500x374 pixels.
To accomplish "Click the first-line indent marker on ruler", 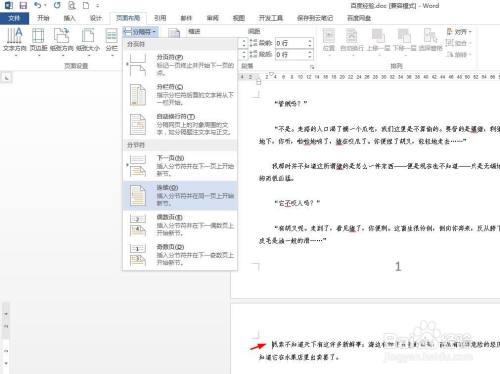I will click(271, 74).
